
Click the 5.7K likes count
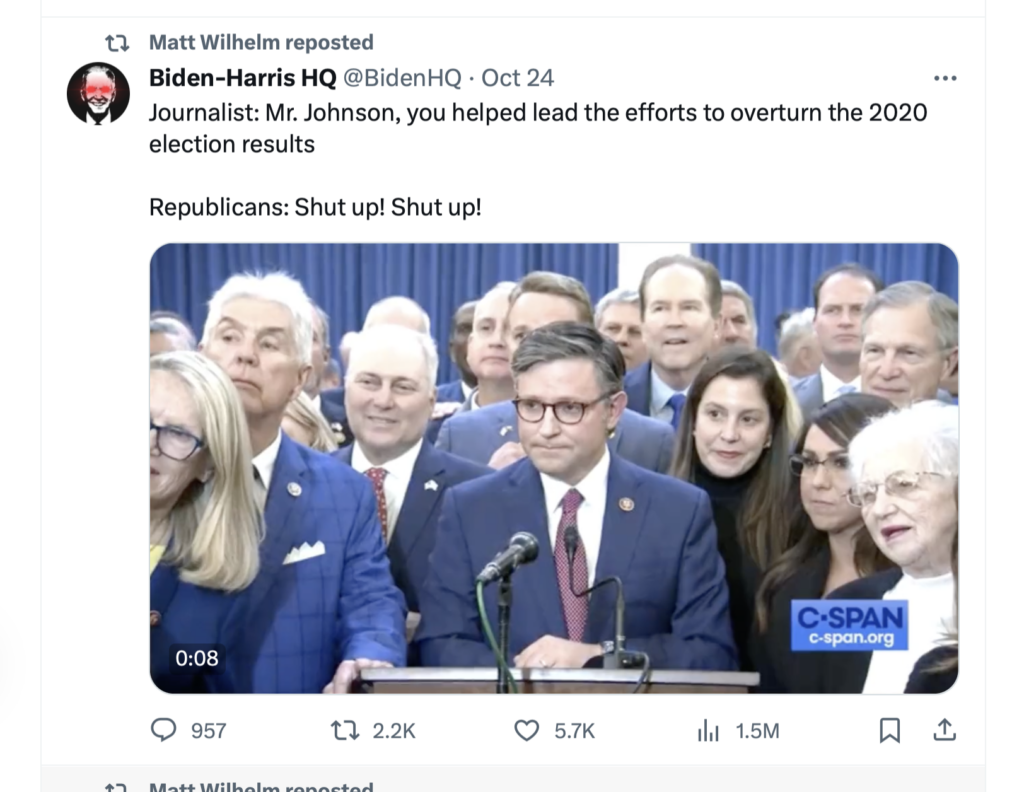(574, 731)
